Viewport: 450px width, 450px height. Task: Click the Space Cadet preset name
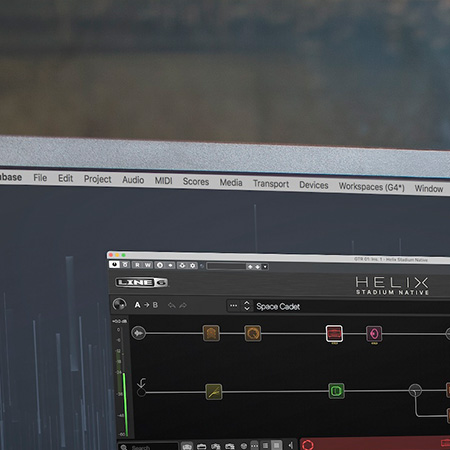[x=278, y=306]
